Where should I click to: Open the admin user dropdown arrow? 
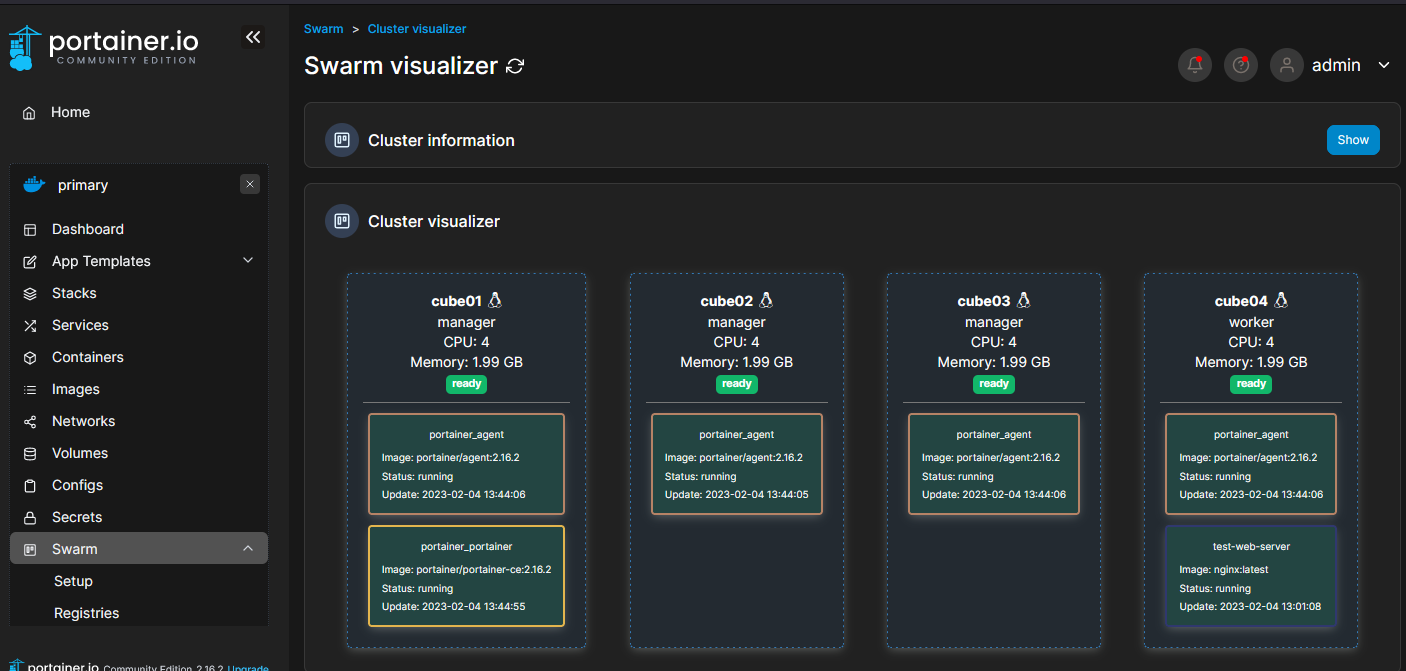click(x=1384, y=65)
